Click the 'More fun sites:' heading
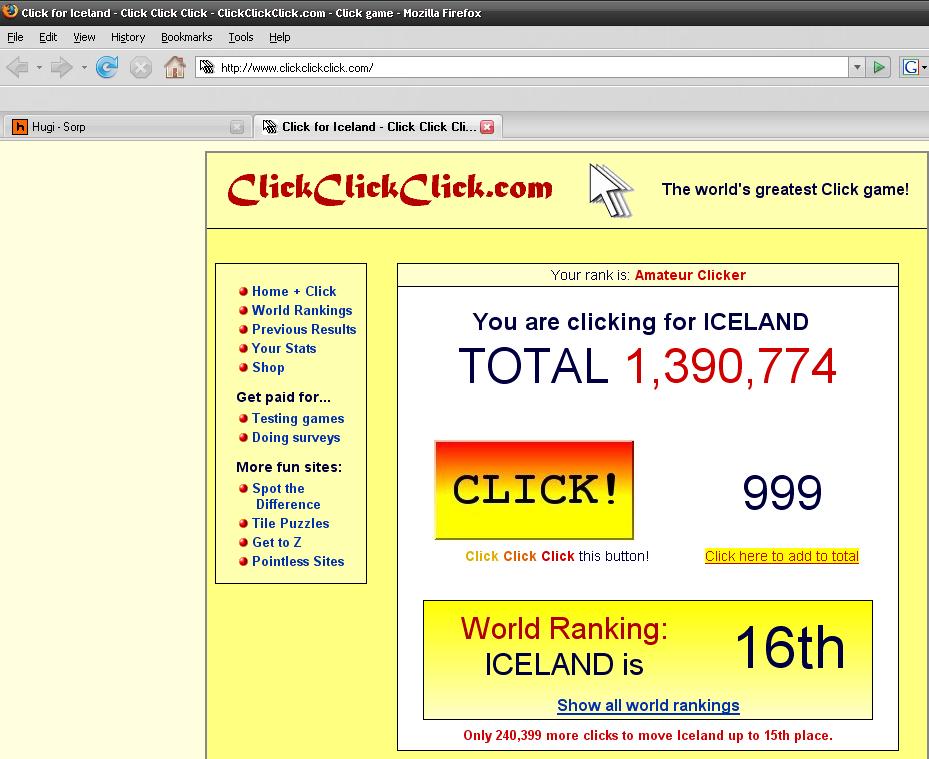This screenshot has width=929, height=759. (289, 467)
